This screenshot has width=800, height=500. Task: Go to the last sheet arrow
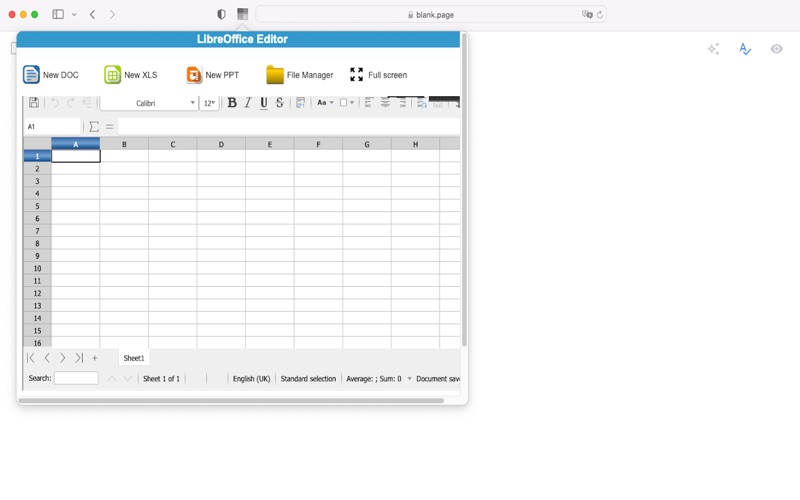coord(79,358)
